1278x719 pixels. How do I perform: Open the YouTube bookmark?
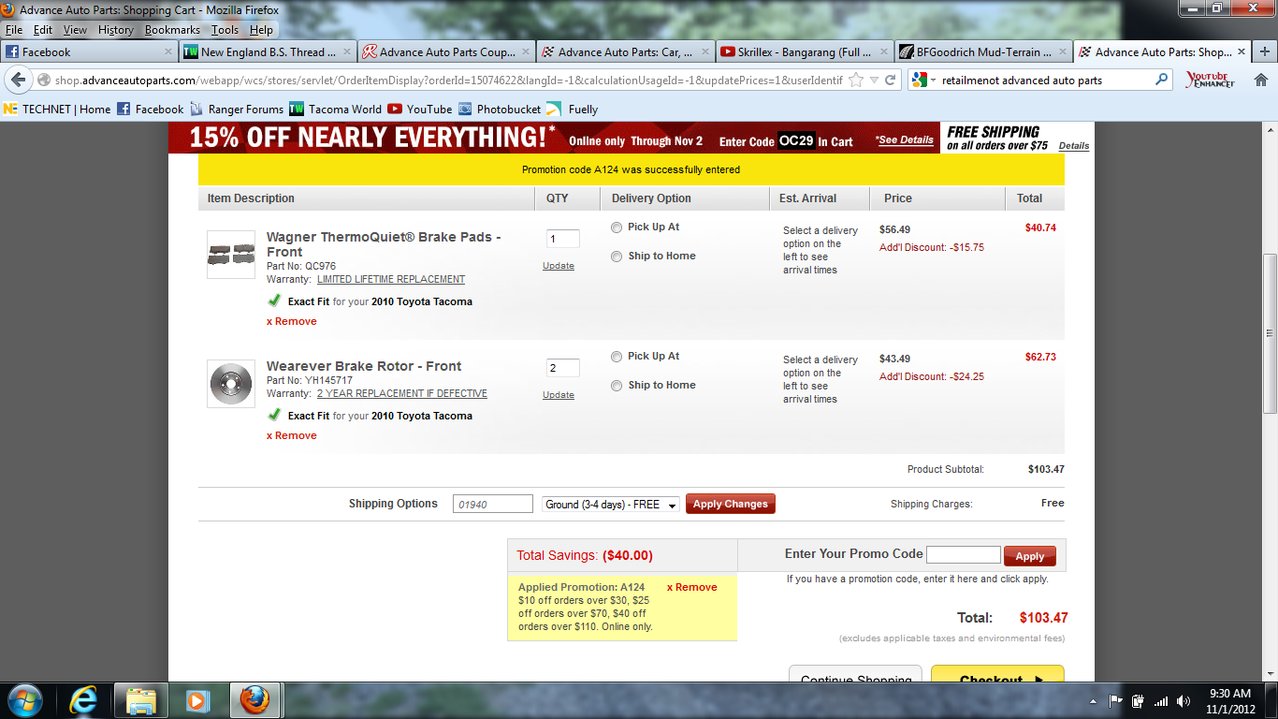point(420,109)
